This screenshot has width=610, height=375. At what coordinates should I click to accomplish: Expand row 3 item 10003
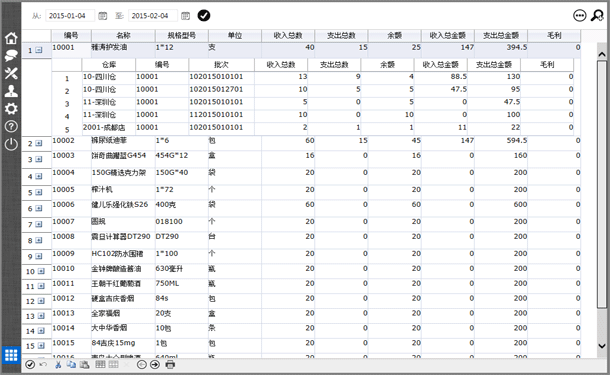pos(39,159)
